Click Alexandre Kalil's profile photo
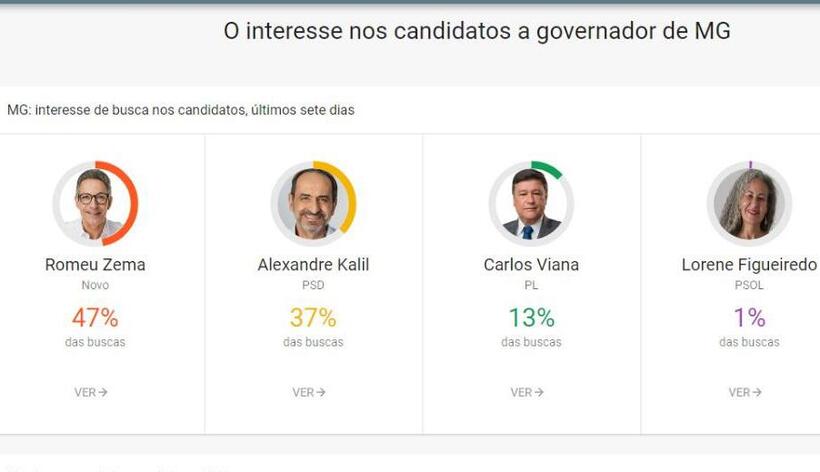Image resolution: width=820 pixels, height=472 pixels. pyautogui.click(x=313, y=203)
